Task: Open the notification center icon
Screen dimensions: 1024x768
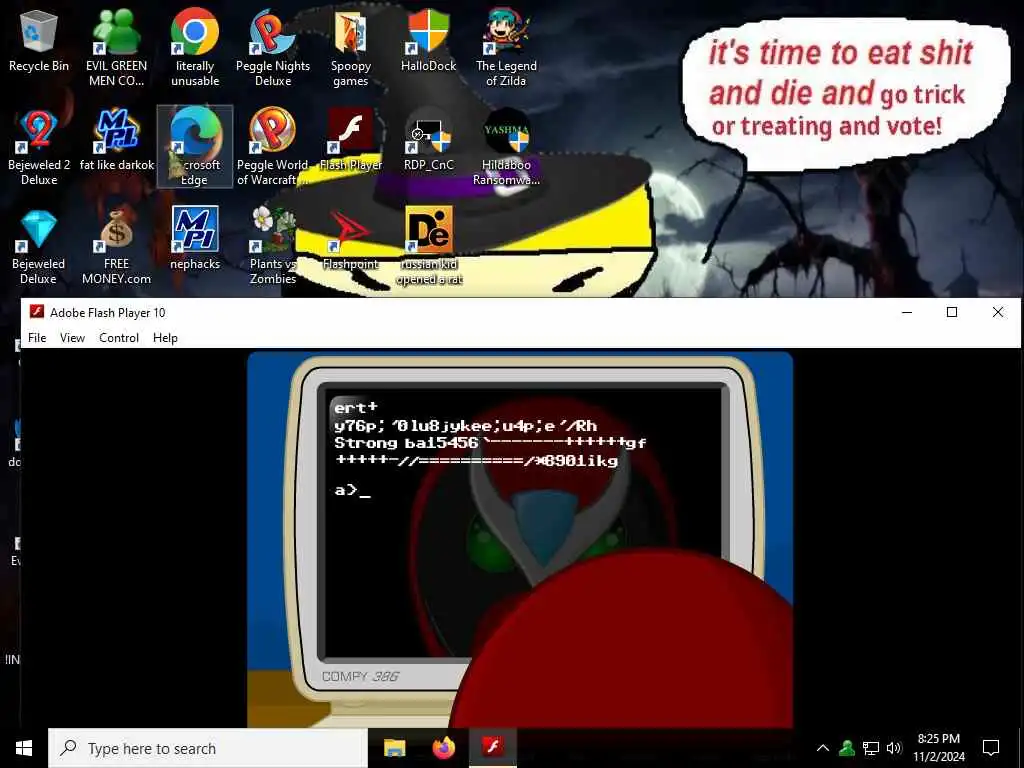Action: pyautogui.click(x=991, y=748)
